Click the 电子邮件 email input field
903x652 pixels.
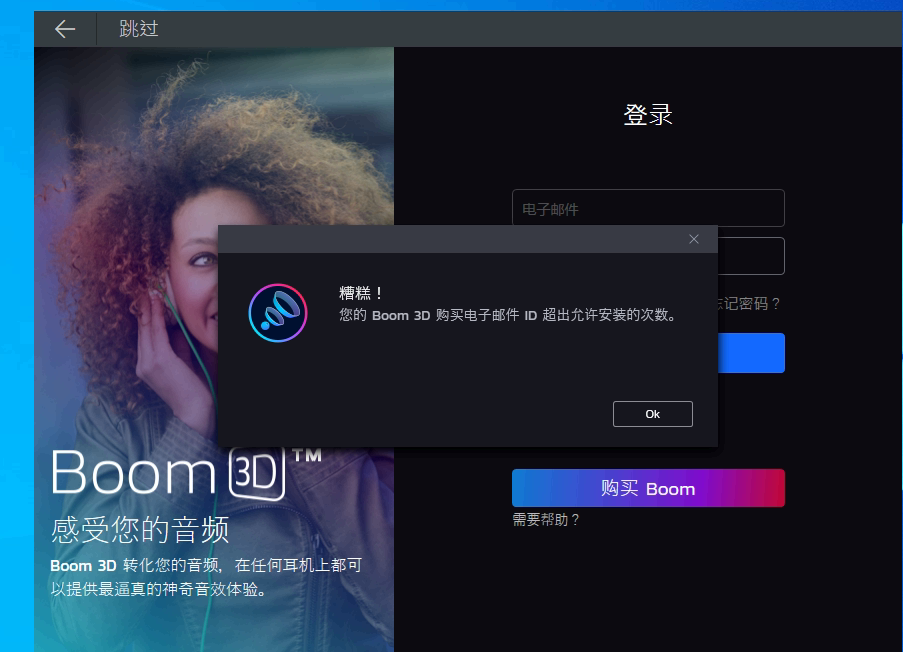tap(648, 207)
